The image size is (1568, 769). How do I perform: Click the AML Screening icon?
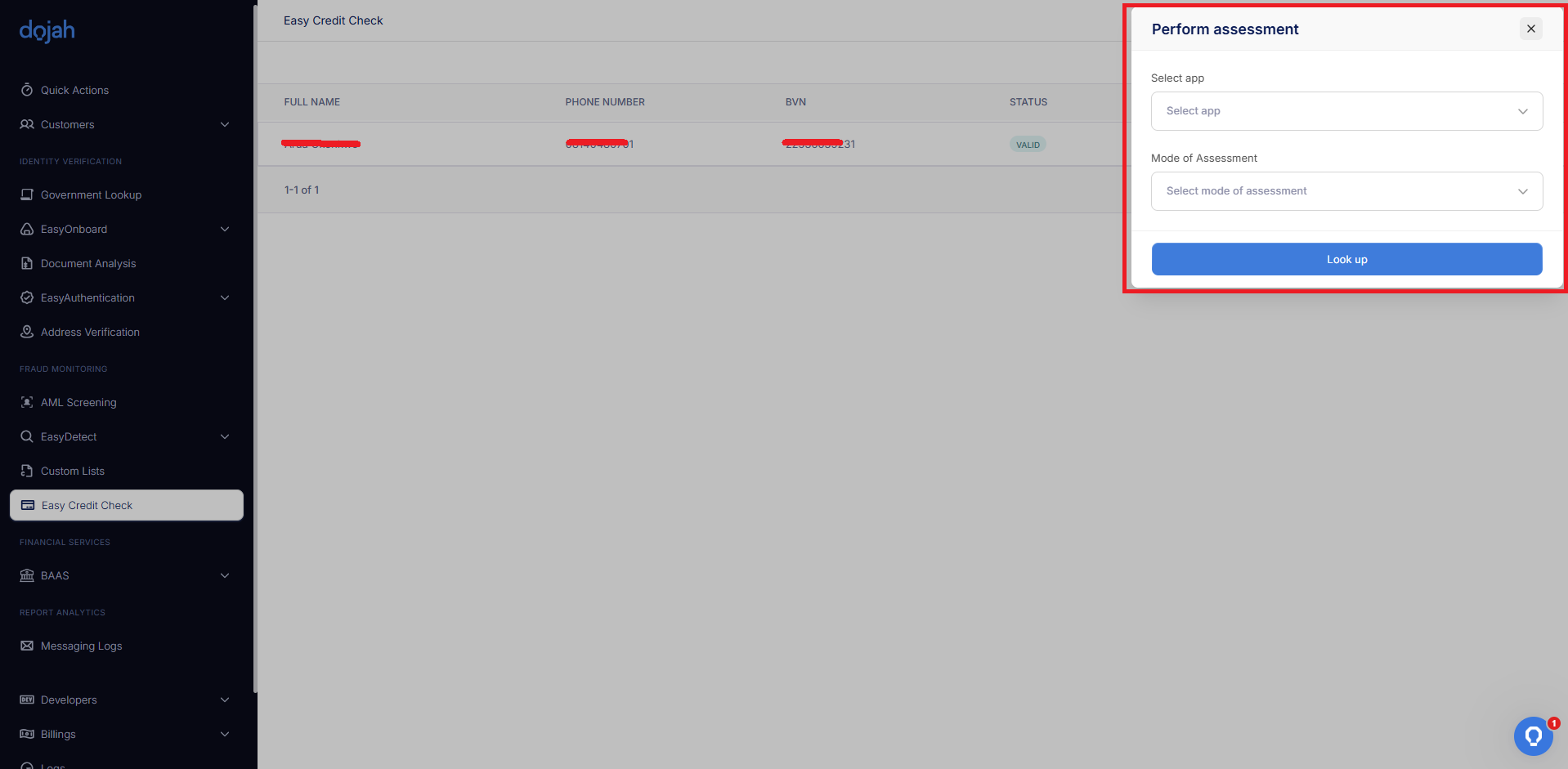click(27, 402)
